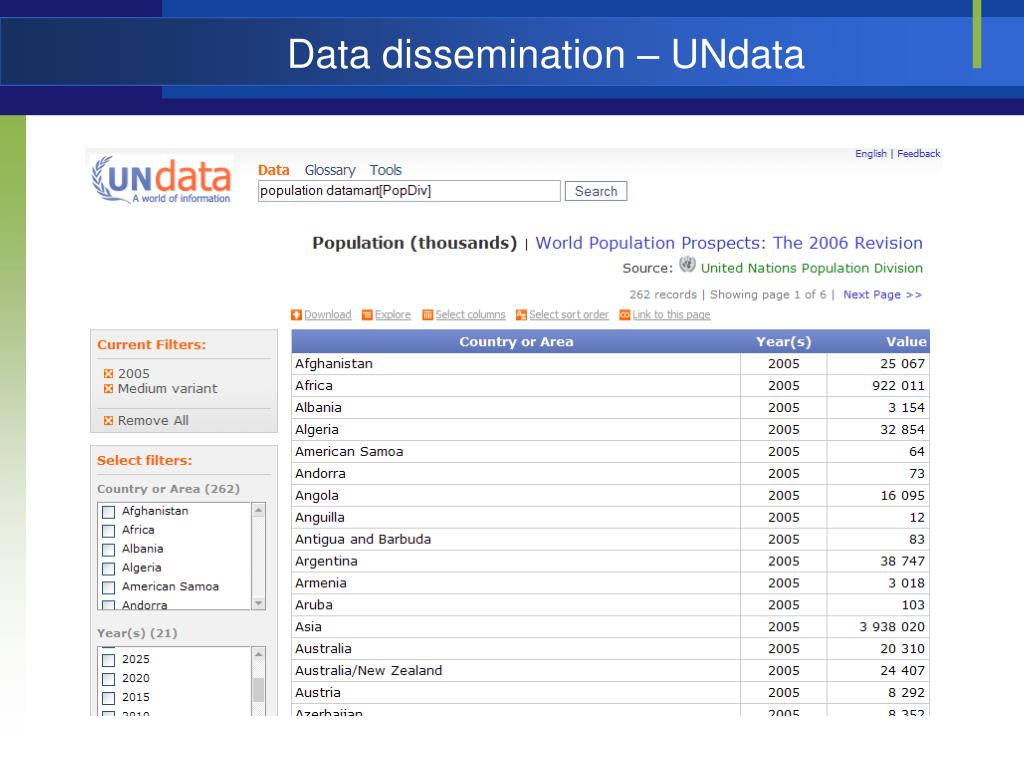Image resolution: width=1024 pixels, height=768 pixels.
Task: Click the value 38 747 for Argentina
Action: [903, 561]
